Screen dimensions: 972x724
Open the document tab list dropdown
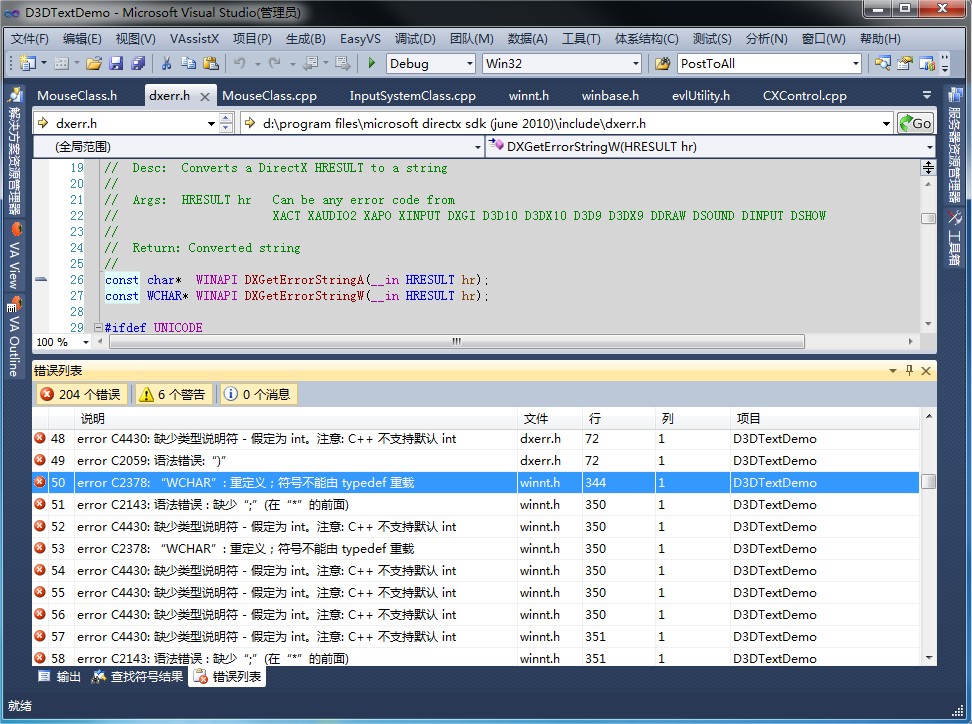pos(927,95)
